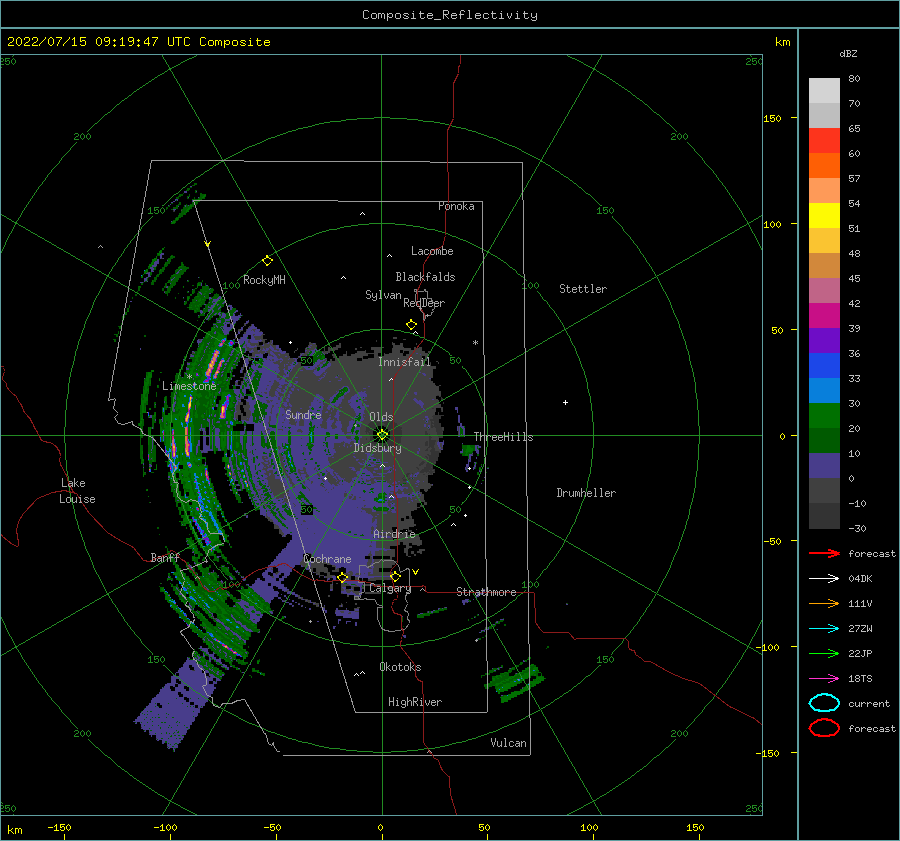Select the red 65-60 dBZ swatch

[x=824, y=141]
